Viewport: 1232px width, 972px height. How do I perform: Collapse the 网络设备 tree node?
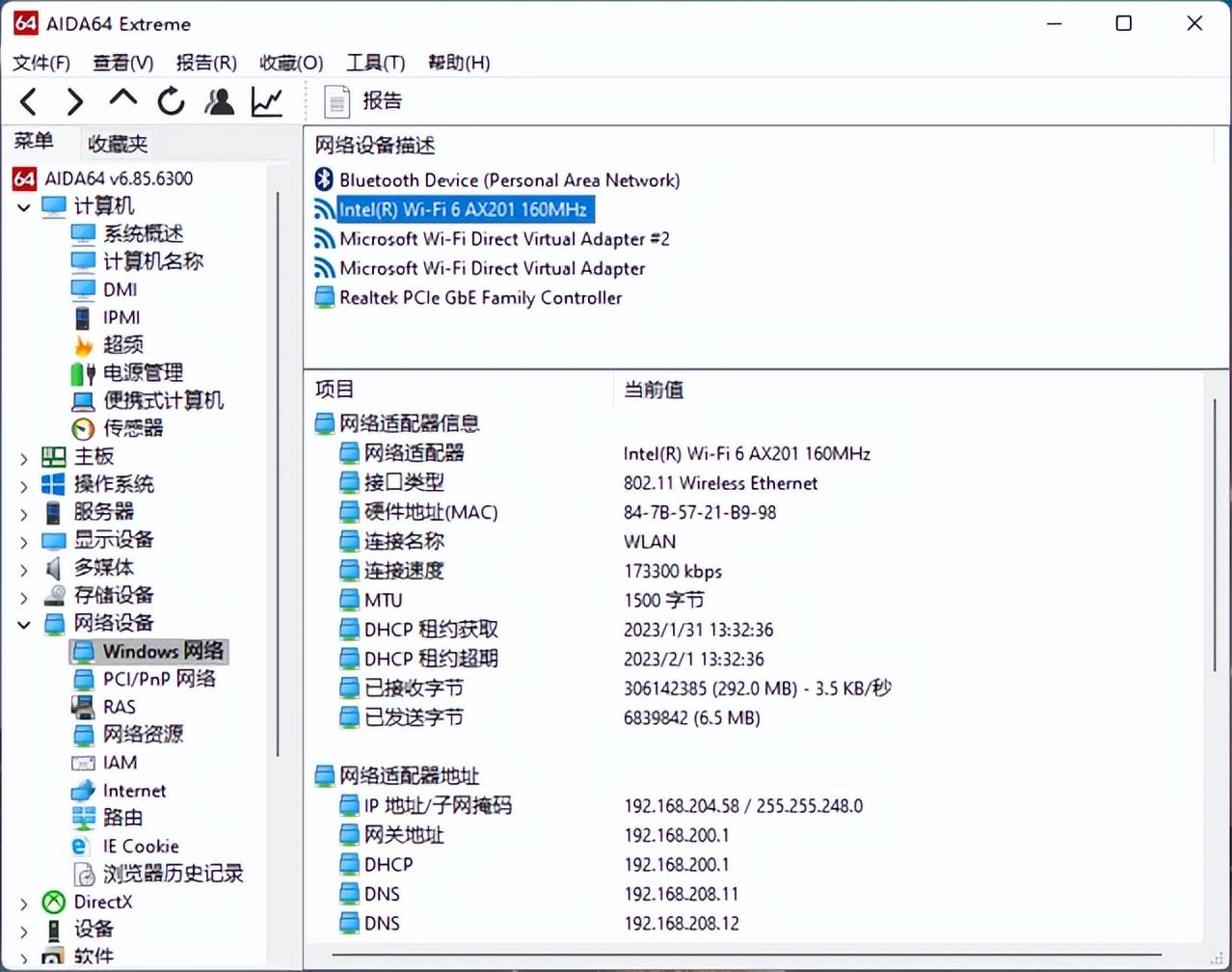[x=24, y=624]
